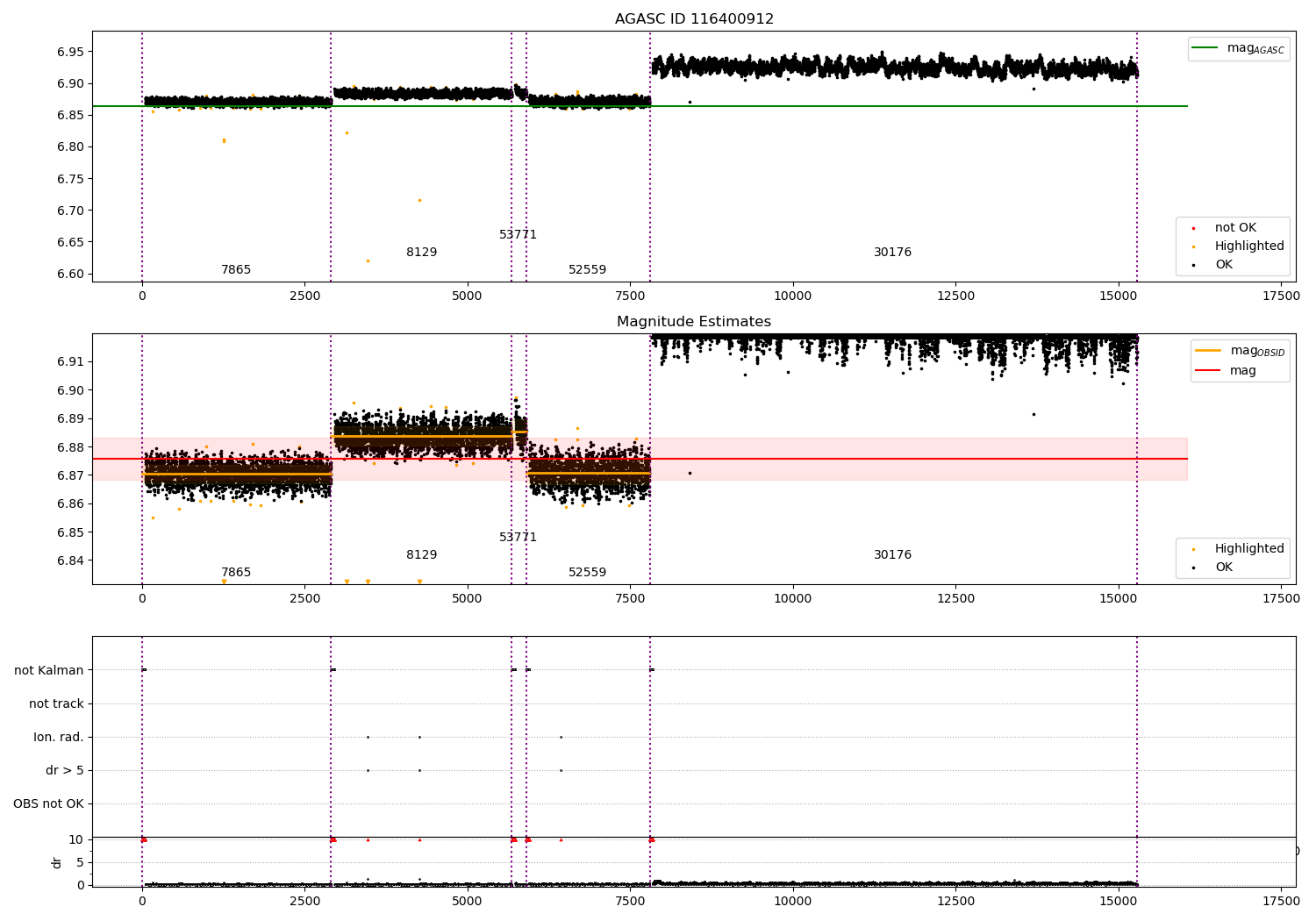1316x921 pixels.
Task: Click obsid label 8129 in the AGASC ID plot
Action: tap(422, 253)
